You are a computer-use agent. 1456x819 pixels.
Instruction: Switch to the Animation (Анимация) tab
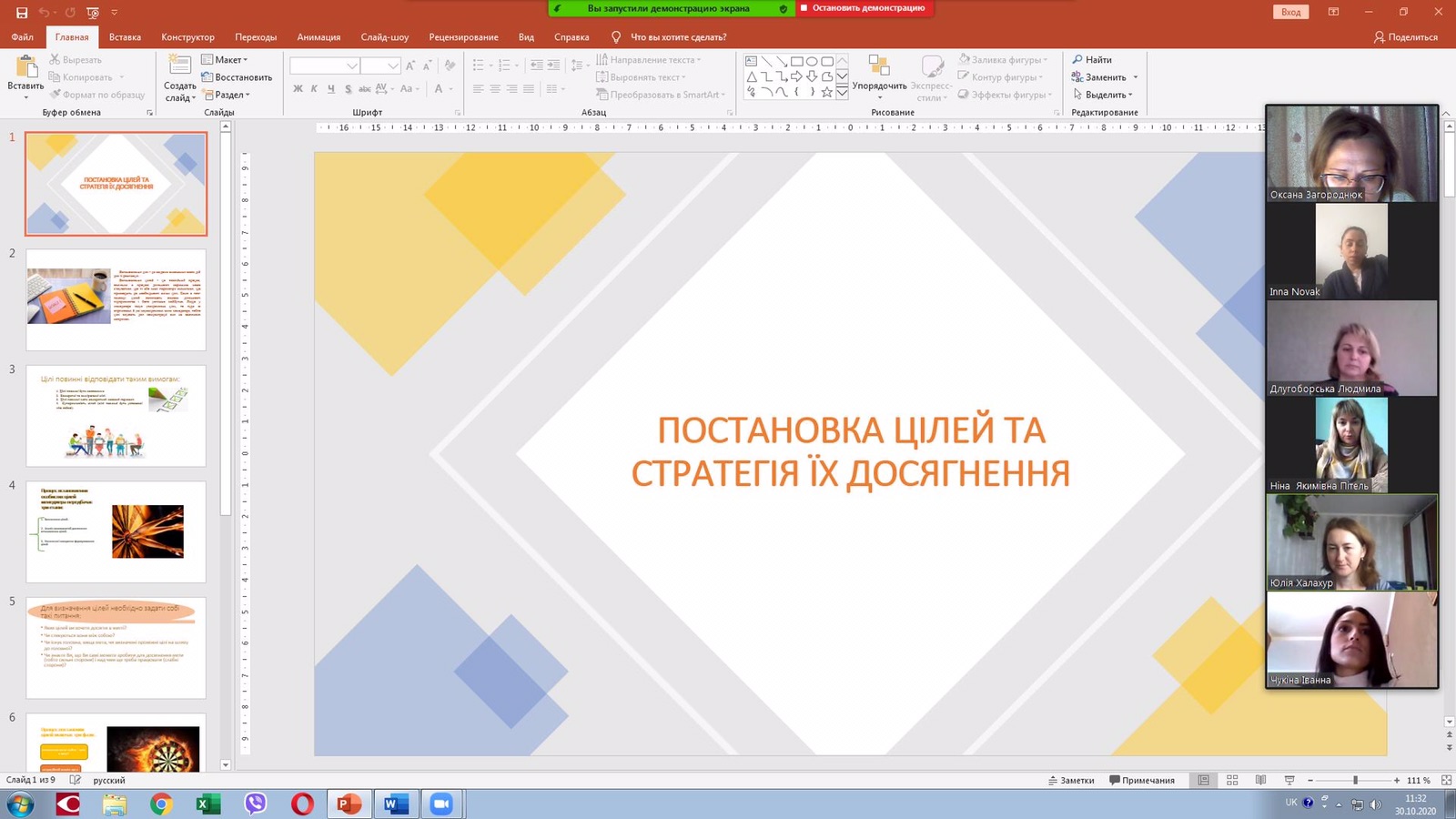point(318,37)
